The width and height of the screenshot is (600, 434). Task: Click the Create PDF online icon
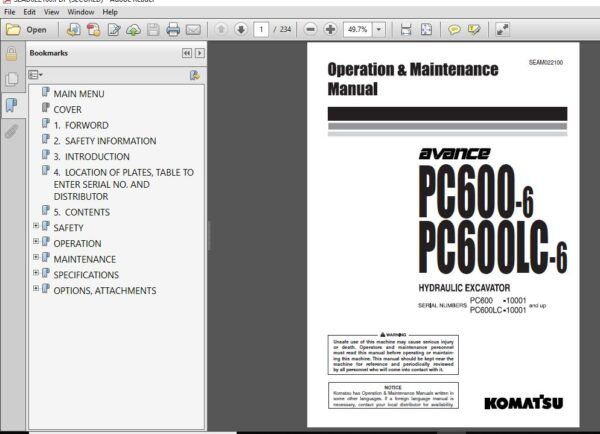pos(73,29)
